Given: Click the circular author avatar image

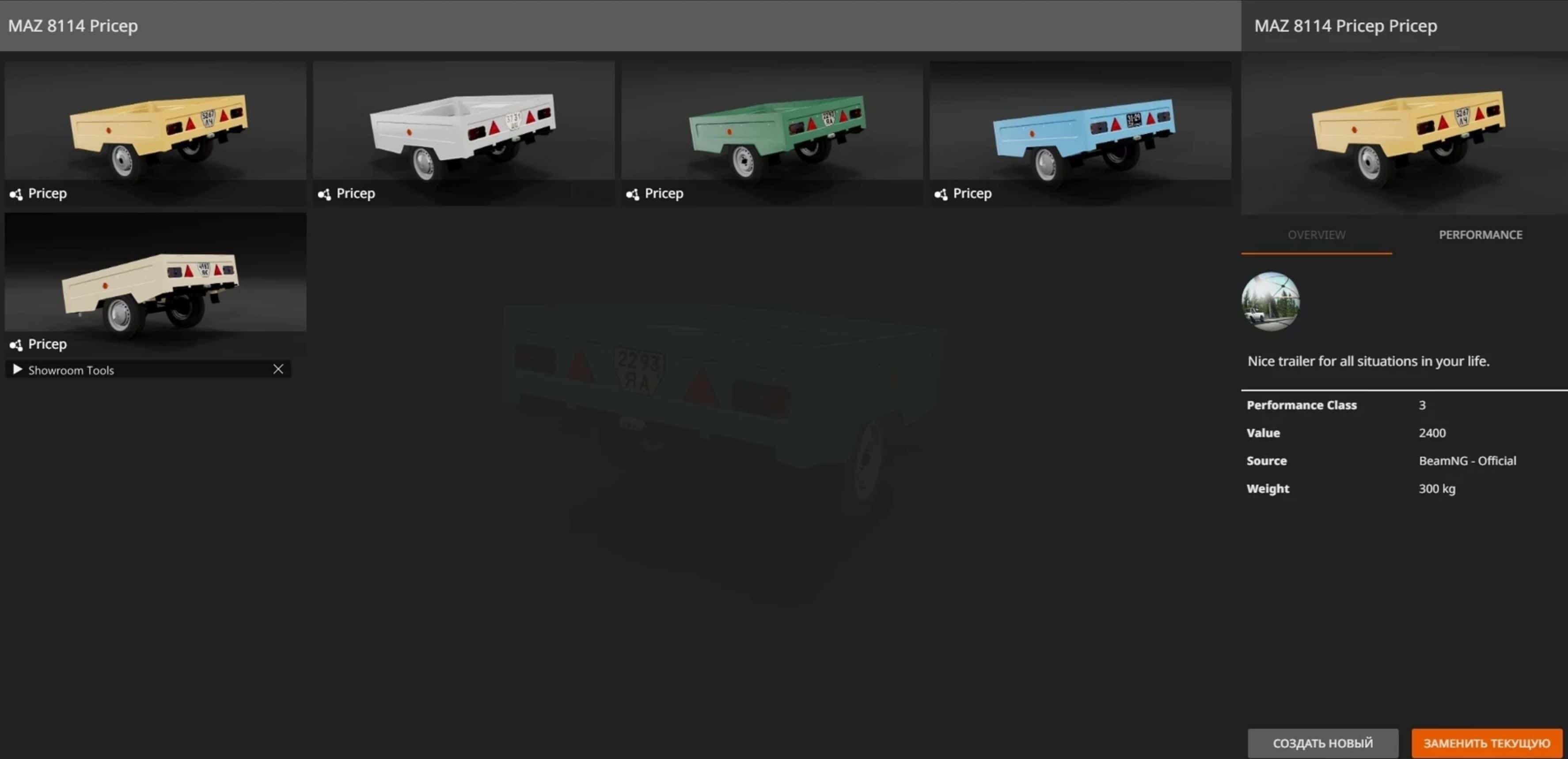Looking at the screenshot, I should click(1270, 301).
